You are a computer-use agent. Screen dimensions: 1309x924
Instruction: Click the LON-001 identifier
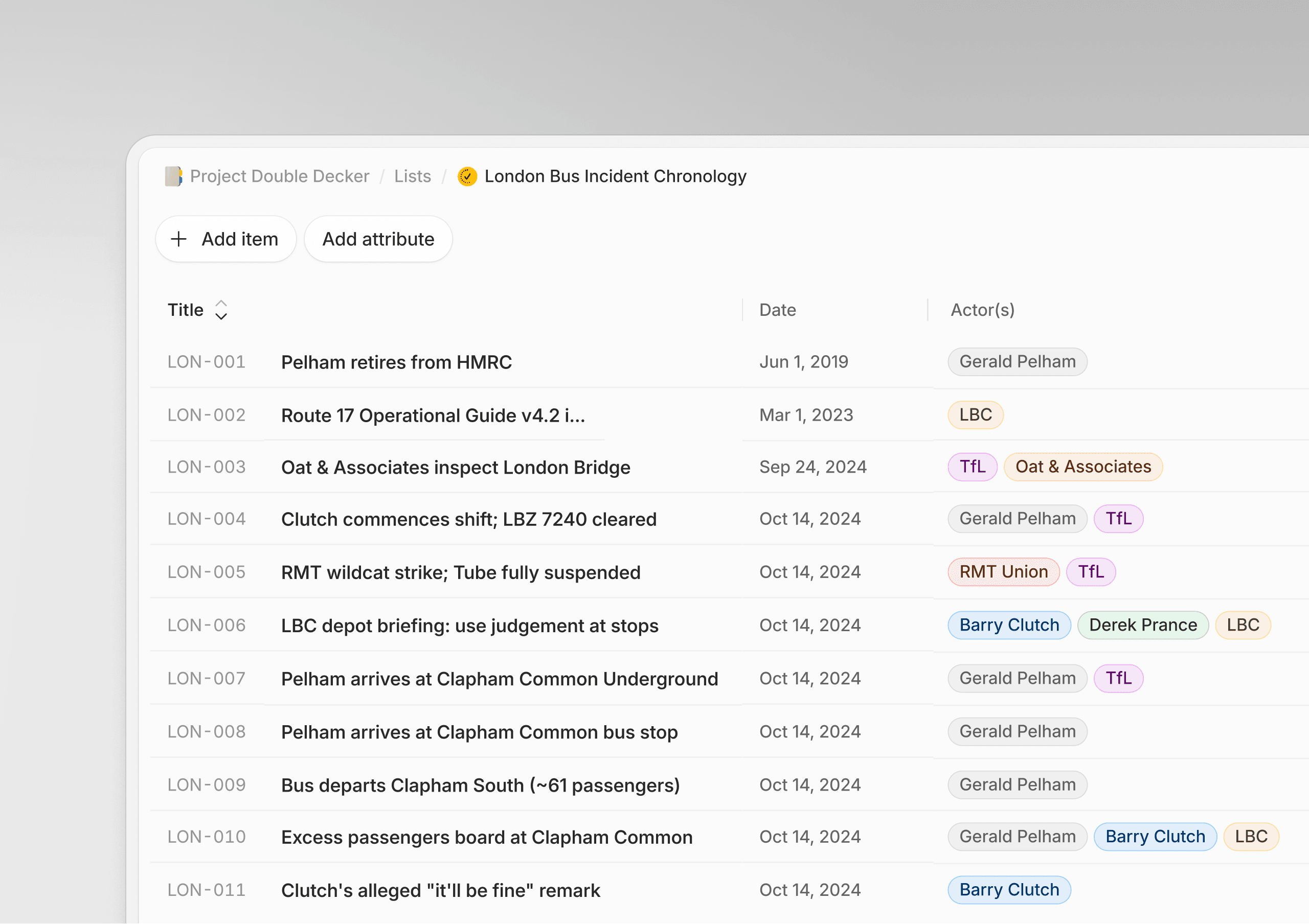pos(207,362)
